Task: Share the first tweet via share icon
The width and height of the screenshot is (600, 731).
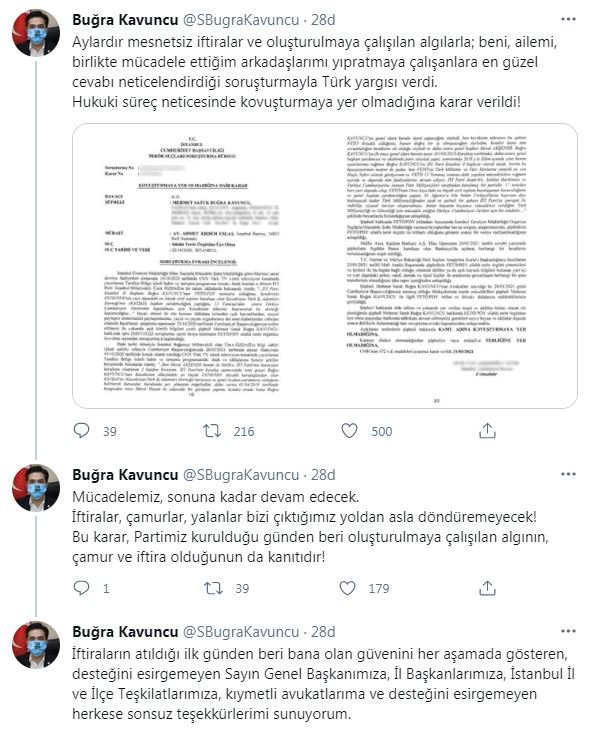Action: point(487,430)
